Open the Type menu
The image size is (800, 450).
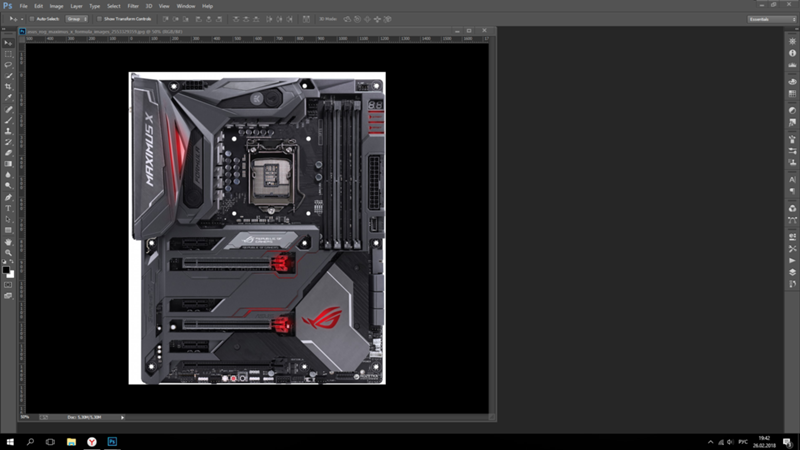(94, 6)
